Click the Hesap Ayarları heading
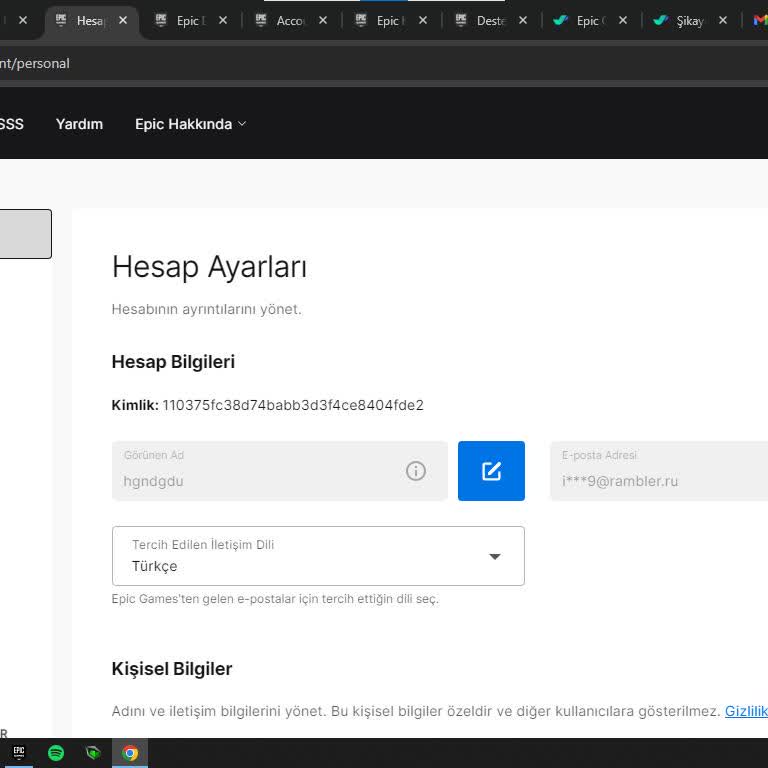The image size is (768, 768). coord(209,267)
